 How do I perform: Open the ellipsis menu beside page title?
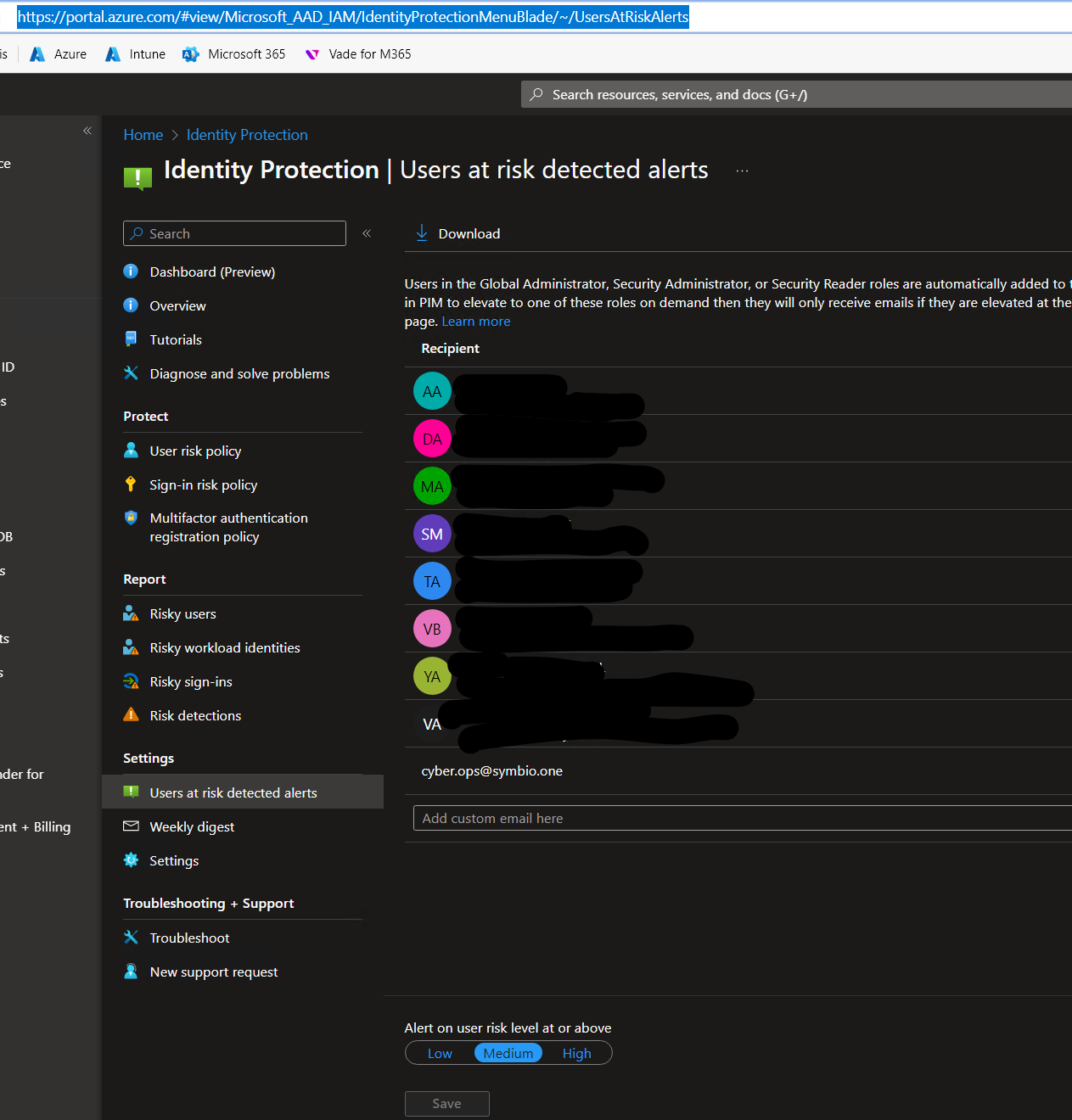click(743, 171)
